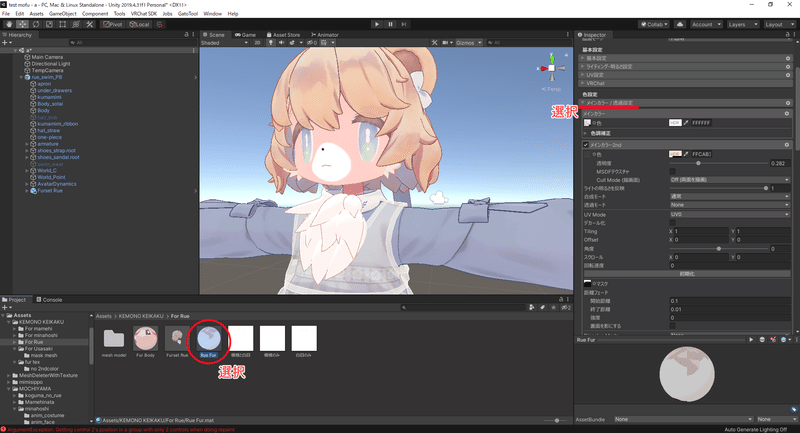Image resolution: width=800 pixels, height=433 pixels.
Task: Expand the UV設定 foldout section
Action: pyautogui.click(x=686, y=75)
